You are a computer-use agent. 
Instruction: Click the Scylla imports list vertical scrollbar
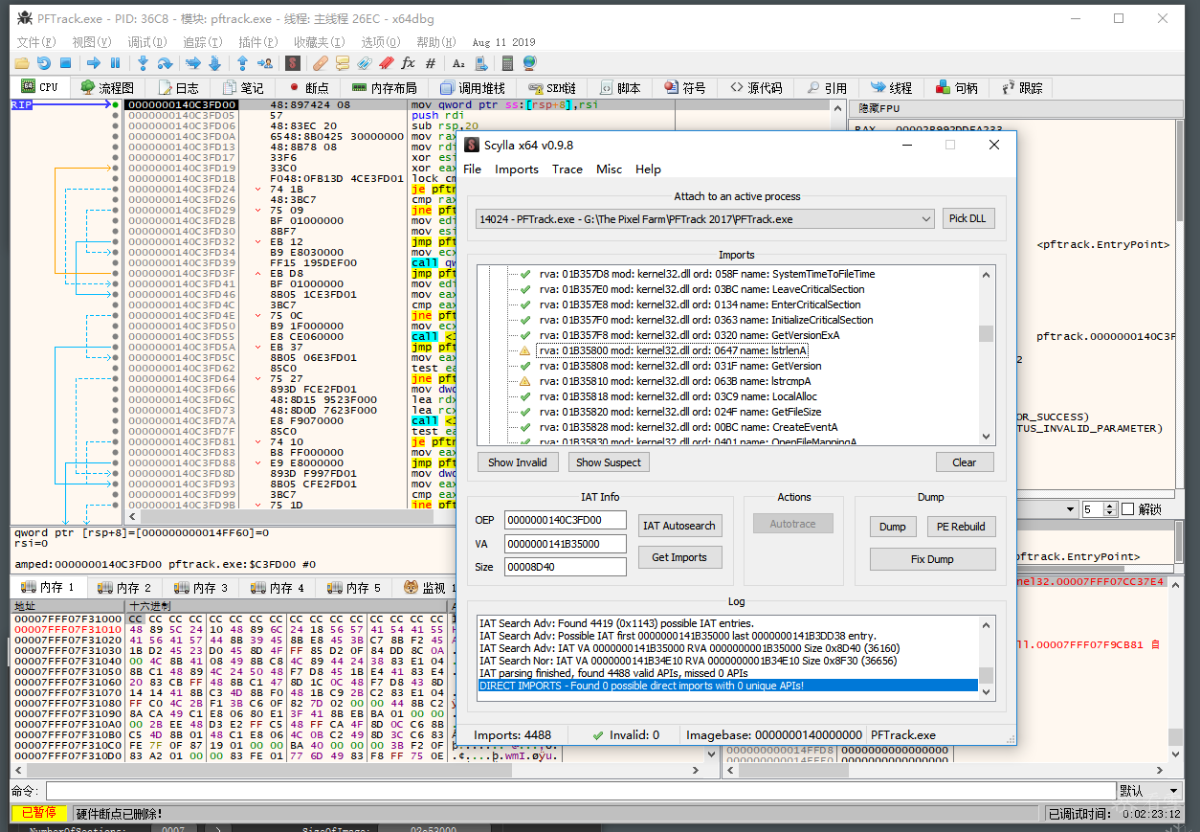[986, 355]
